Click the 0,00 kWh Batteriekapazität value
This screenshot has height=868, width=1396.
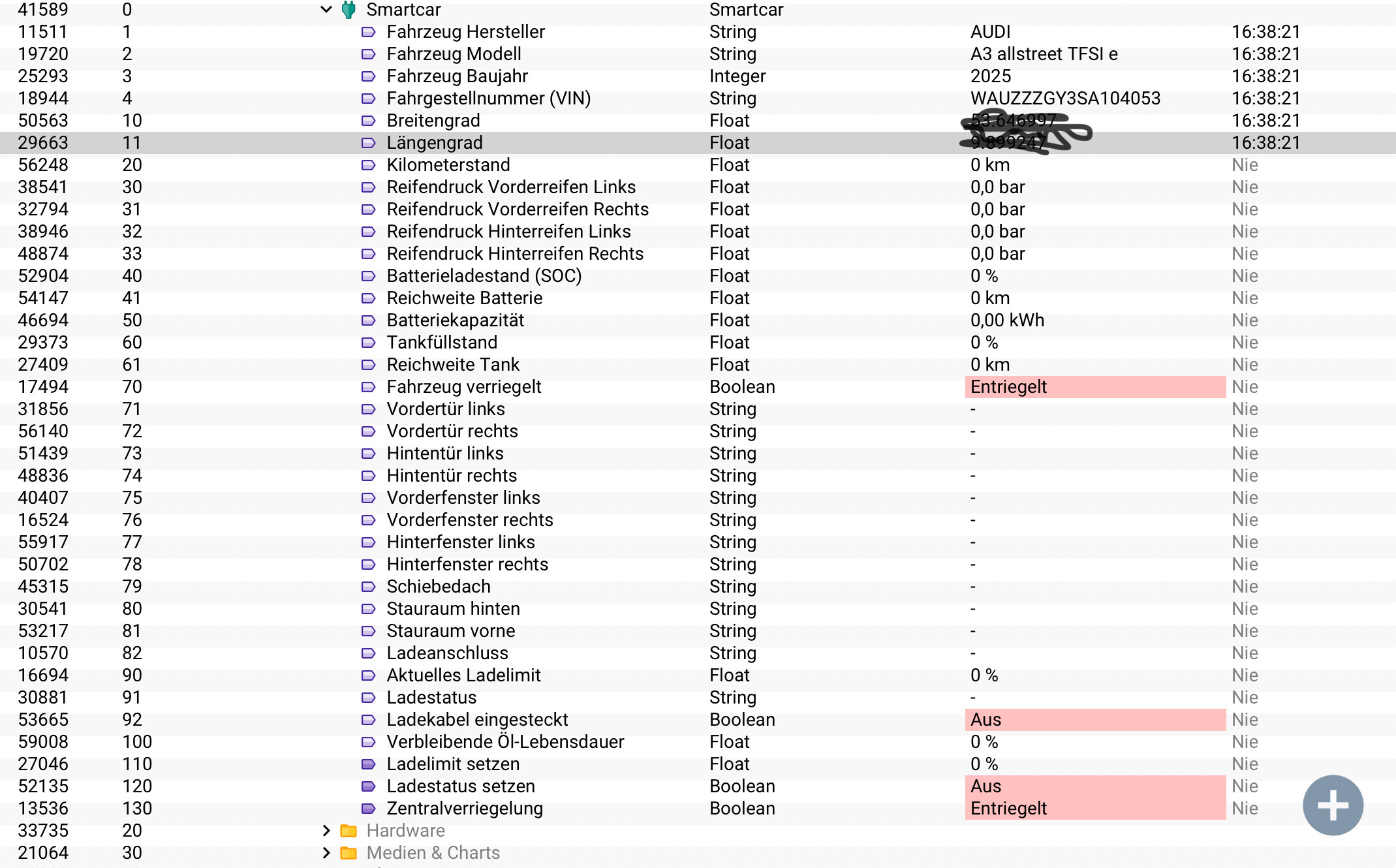click(x=1007, y=320)
